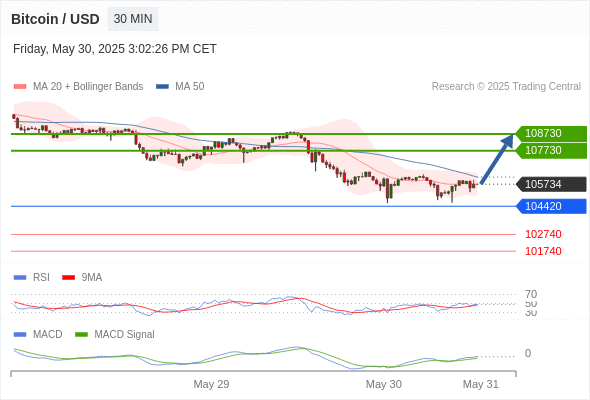Click the Research 2025 Trading Central credit
This screenshot has width=590, height=400.
click(506, 87)
